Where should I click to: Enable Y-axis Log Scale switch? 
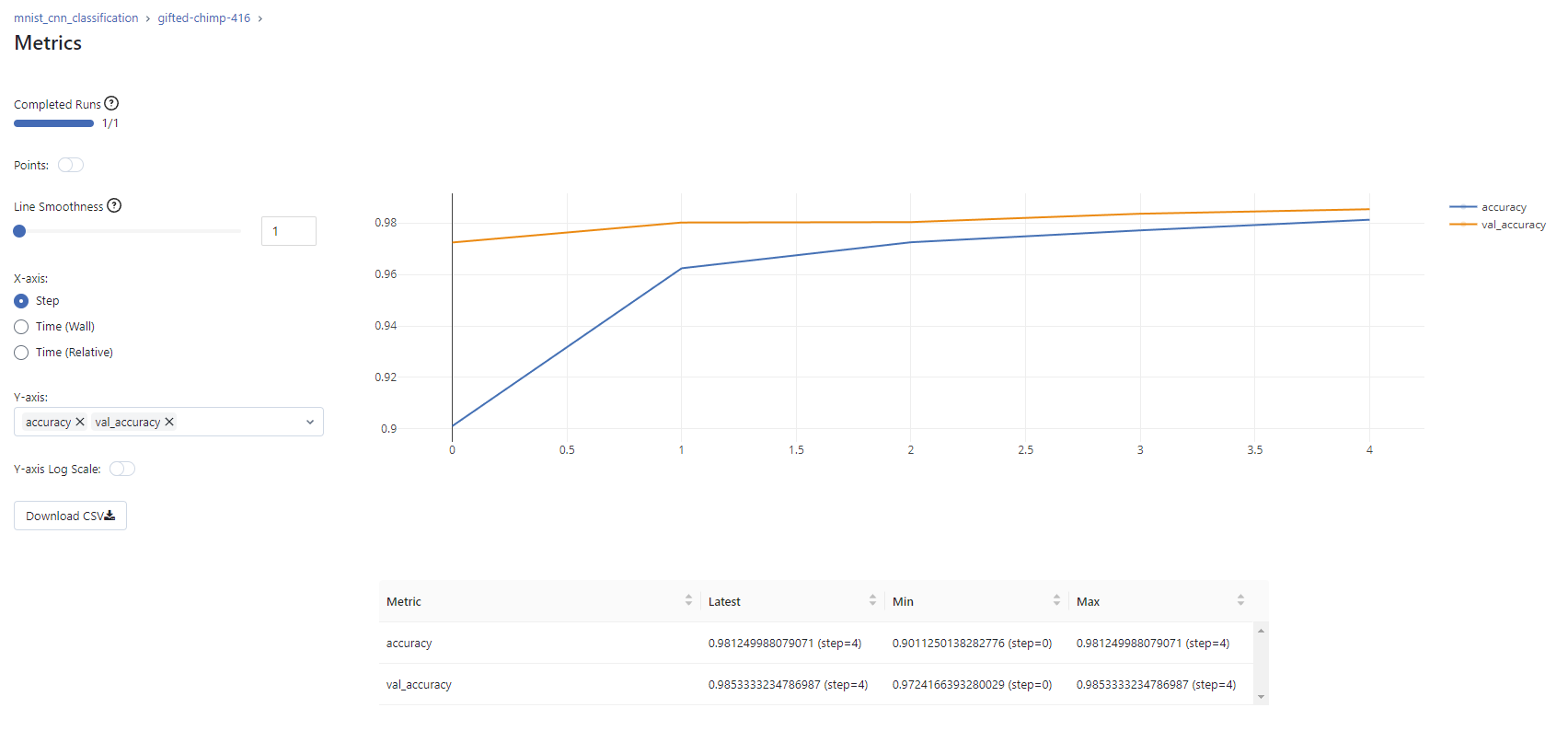pyautogui.click(x=122, y=470)
